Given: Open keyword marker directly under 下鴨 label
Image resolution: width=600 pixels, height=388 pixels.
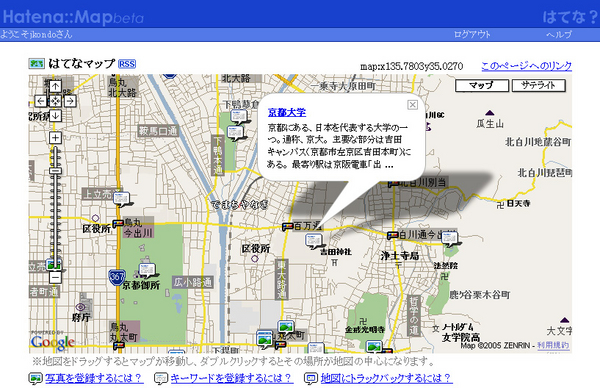Looking at the screenshot, I should (239, 117).
